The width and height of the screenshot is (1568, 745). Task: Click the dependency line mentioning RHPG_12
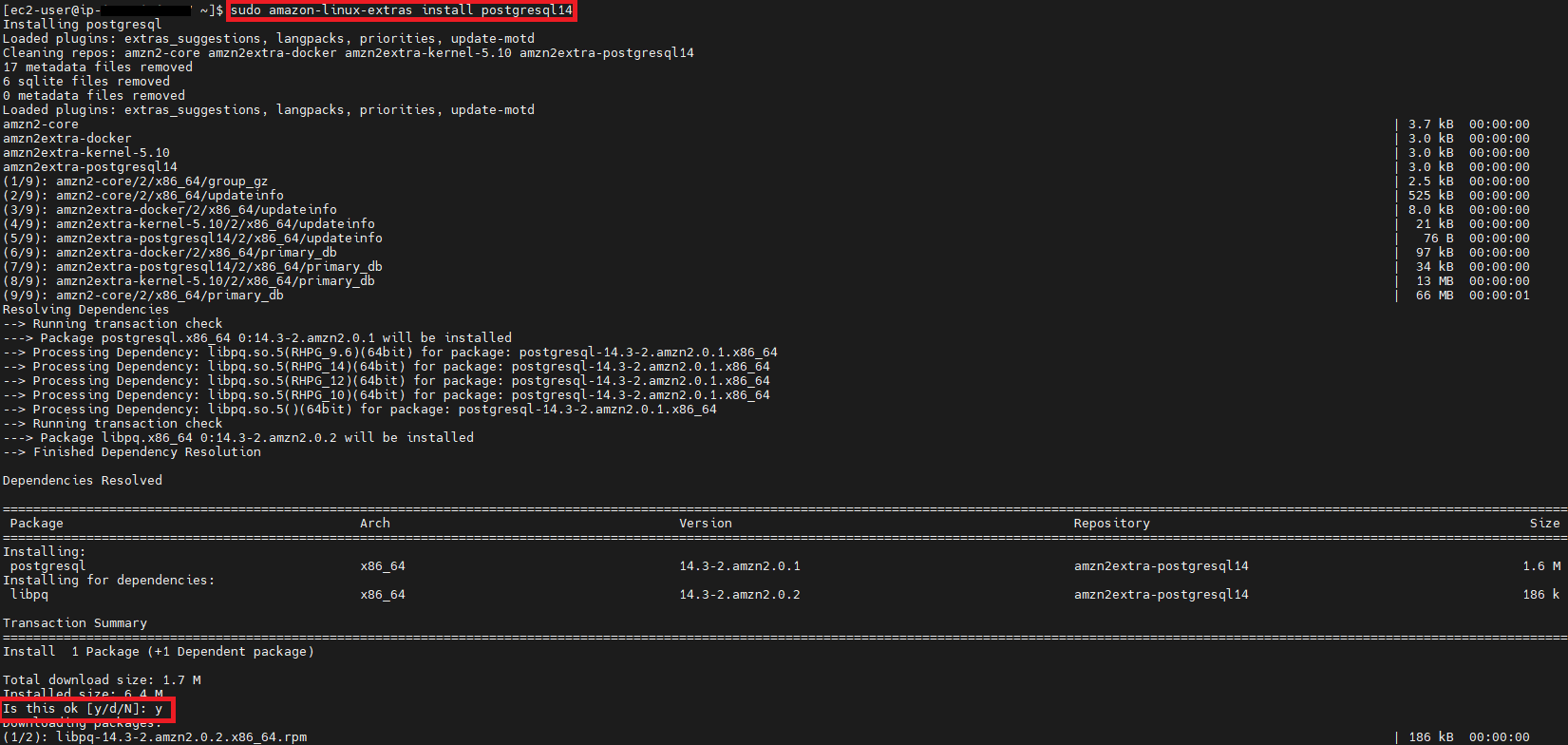[387, 381]
